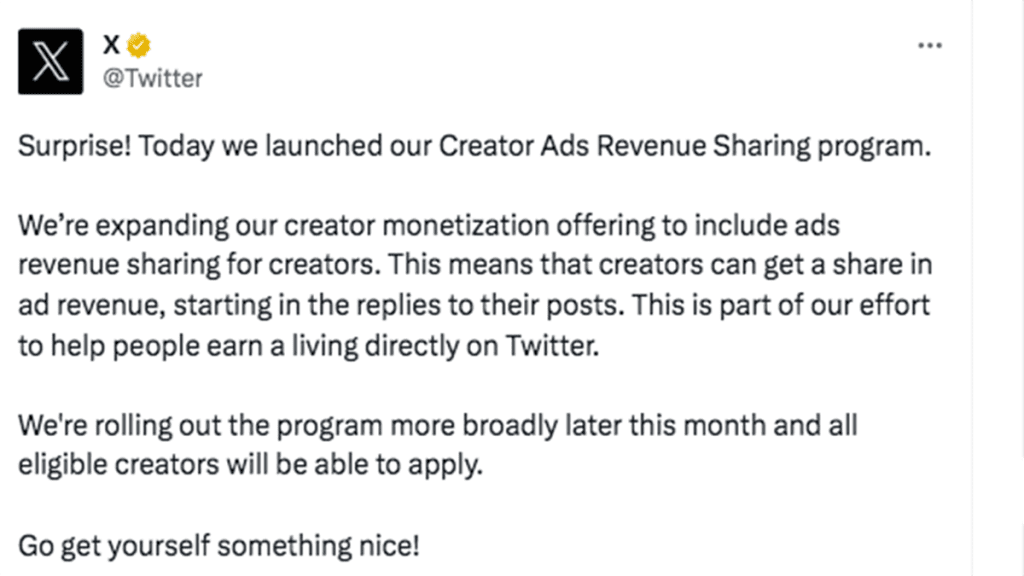
Task: Click the word Twitter ending the second paragraph
Action: coord(552,346)
